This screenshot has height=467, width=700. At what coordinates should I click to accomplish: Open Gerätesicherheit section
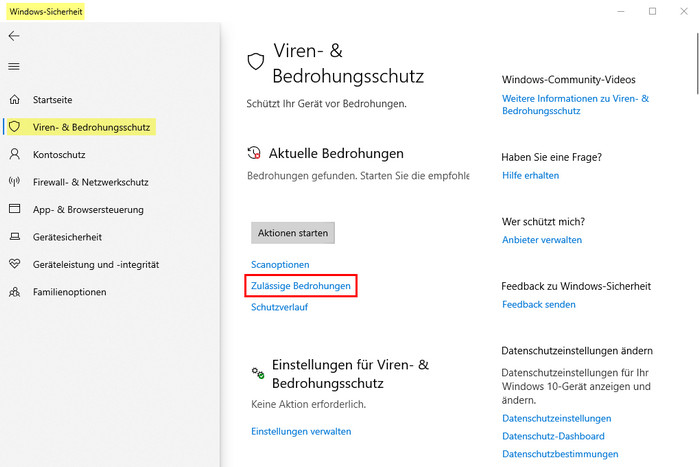67,237
